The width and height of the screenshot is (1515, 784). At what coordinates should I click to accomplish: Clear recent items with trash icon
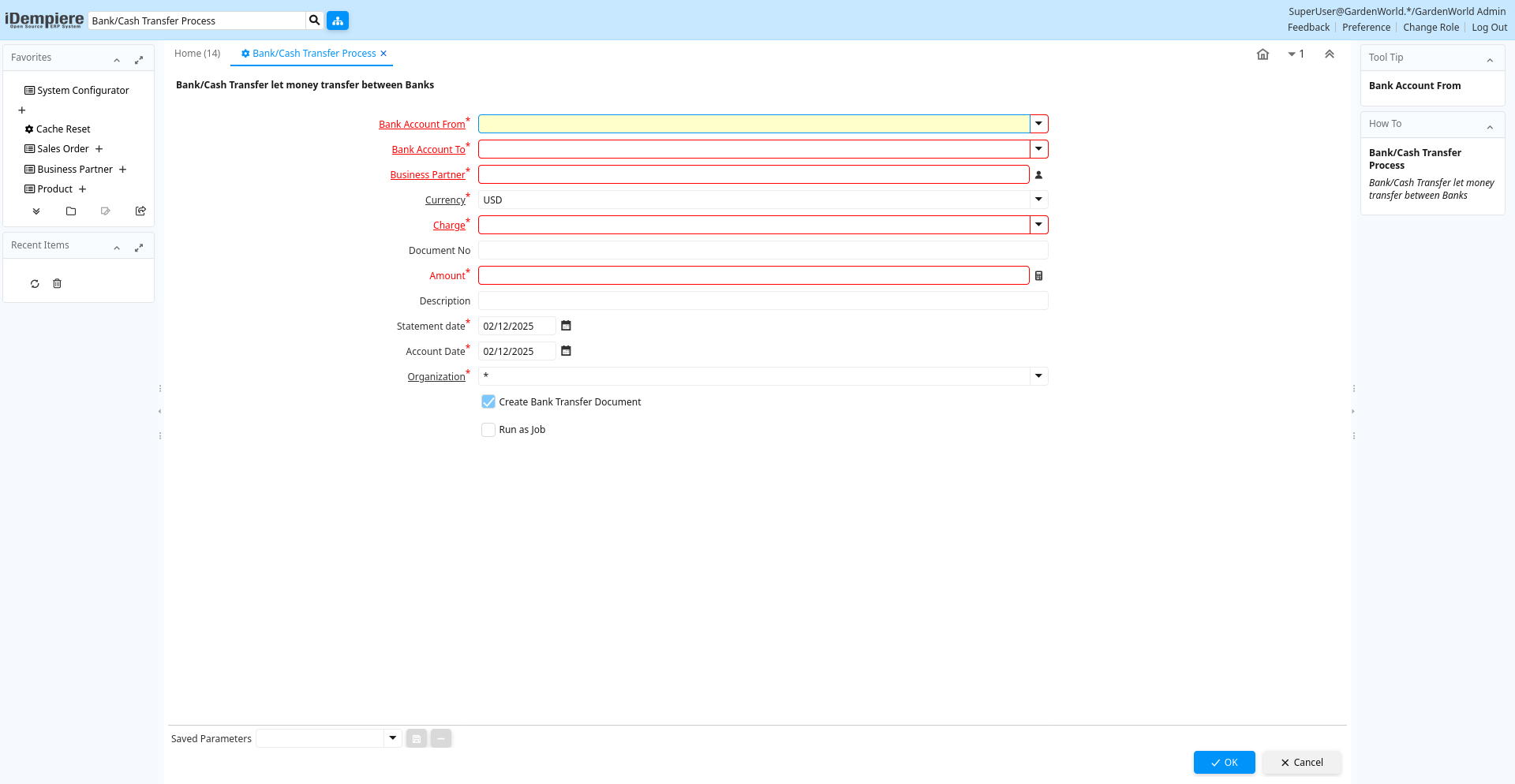point(57,284)
